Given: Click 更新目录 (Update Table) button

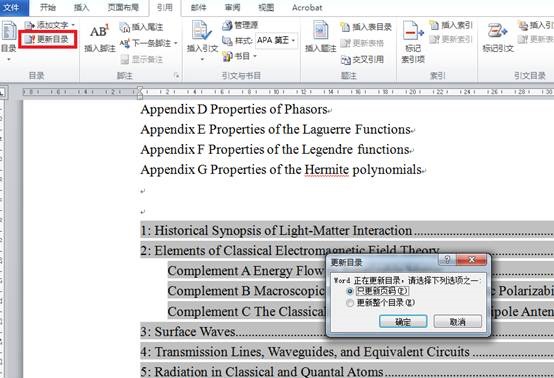Looking at the screenshot, I should tap(48, 39).
